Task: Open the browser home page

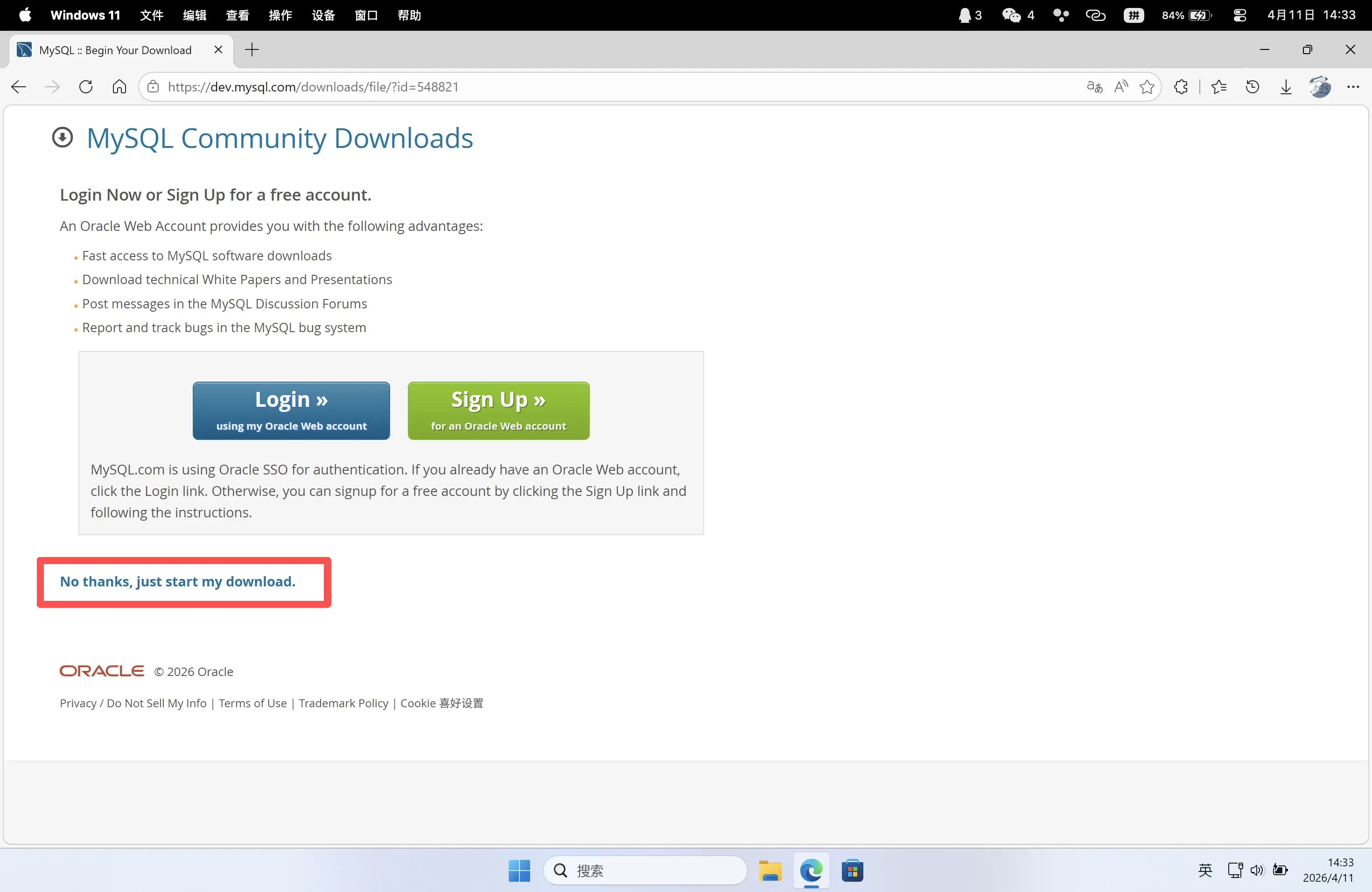Action: 119,87
